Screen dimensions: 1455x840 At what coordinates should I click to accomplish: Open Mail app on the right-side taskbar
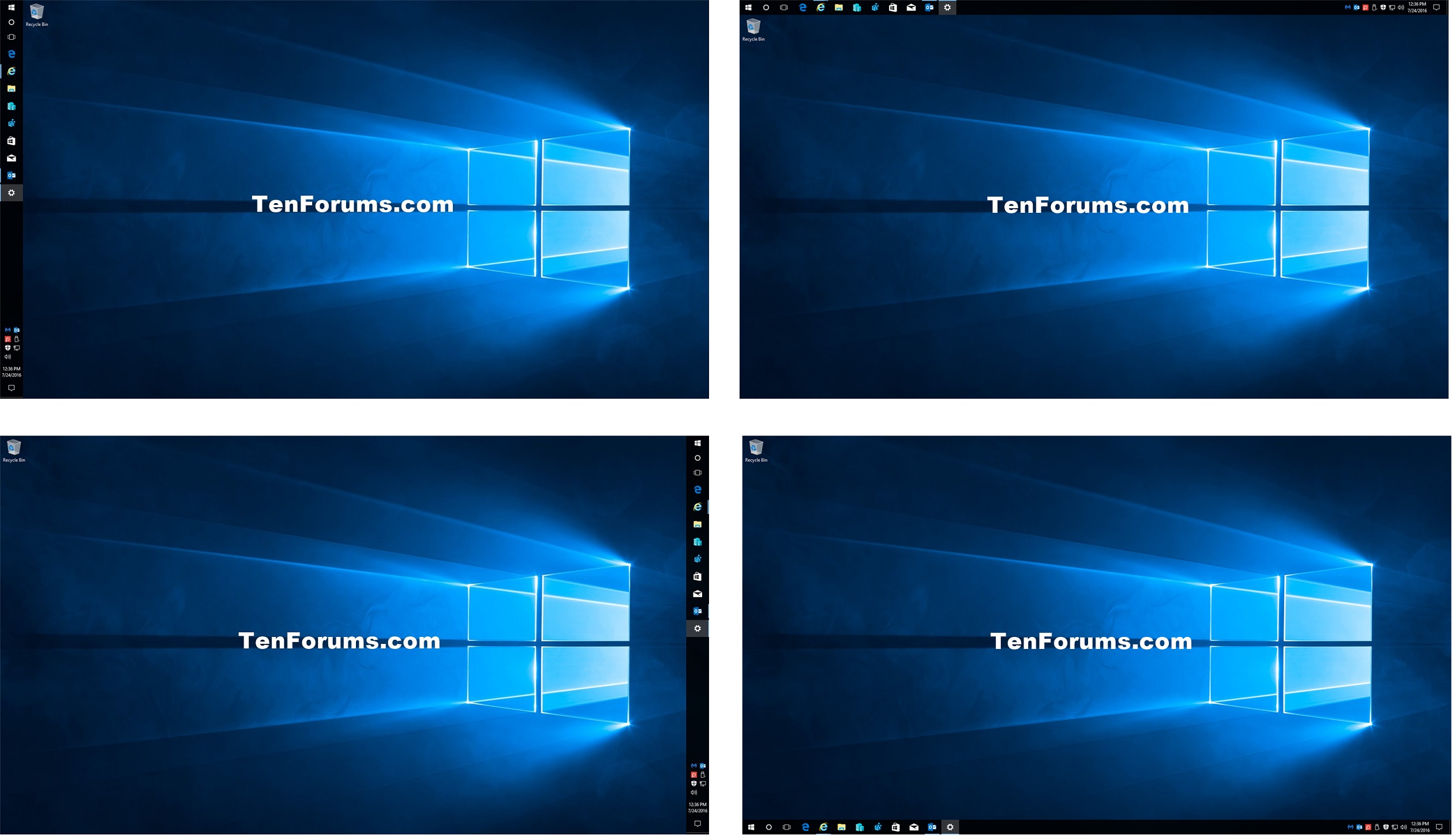[x=697, y=594]
